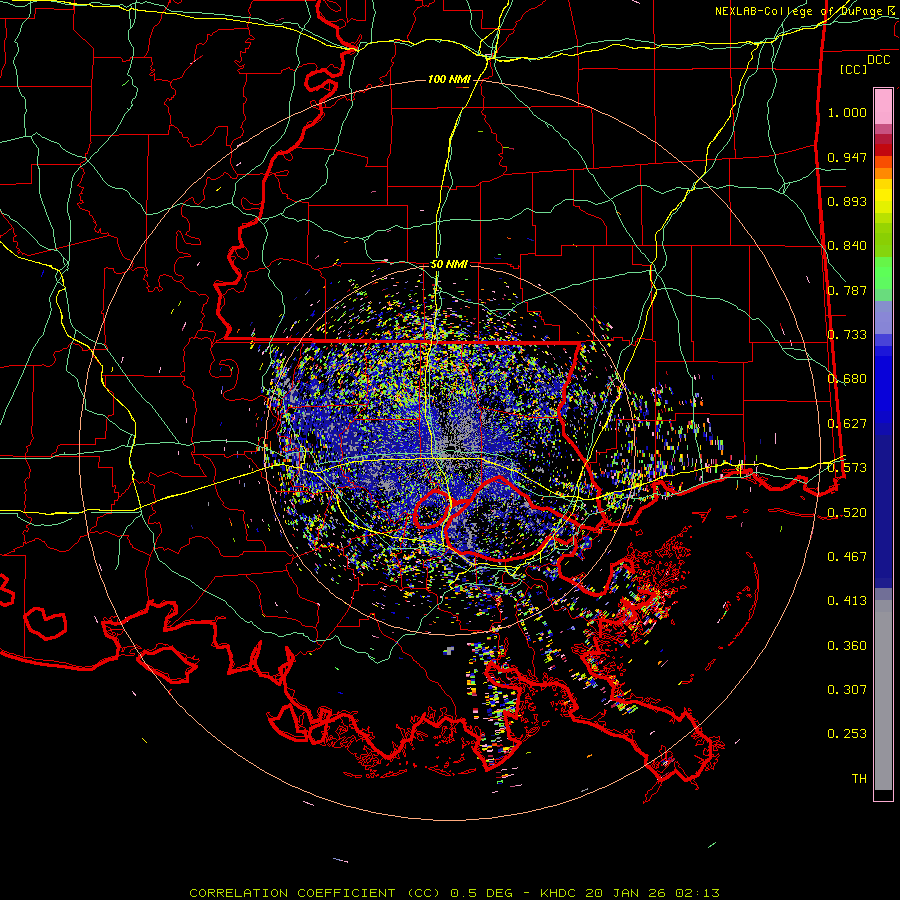Image resolution: width=900 pixels, height=900 pixels.
Task: Click the 50 NMI range ring label
Action: tap(449, 264)
